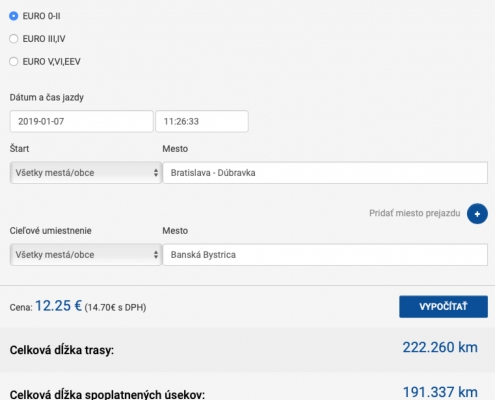Click the 12.25 € price value
495x400 pixels.
coord(58,306)
